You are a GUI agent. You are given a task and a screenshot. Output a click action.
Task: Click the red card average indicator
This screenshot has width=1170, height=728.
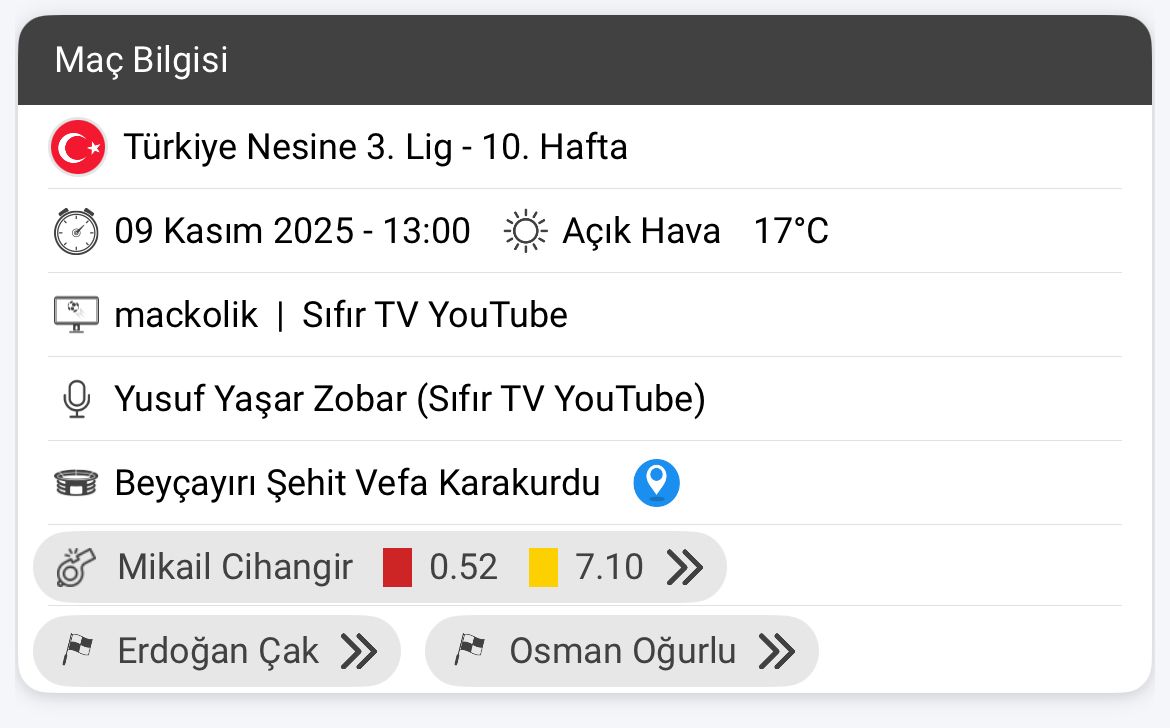pyautogui.click(x=398, y=568)
